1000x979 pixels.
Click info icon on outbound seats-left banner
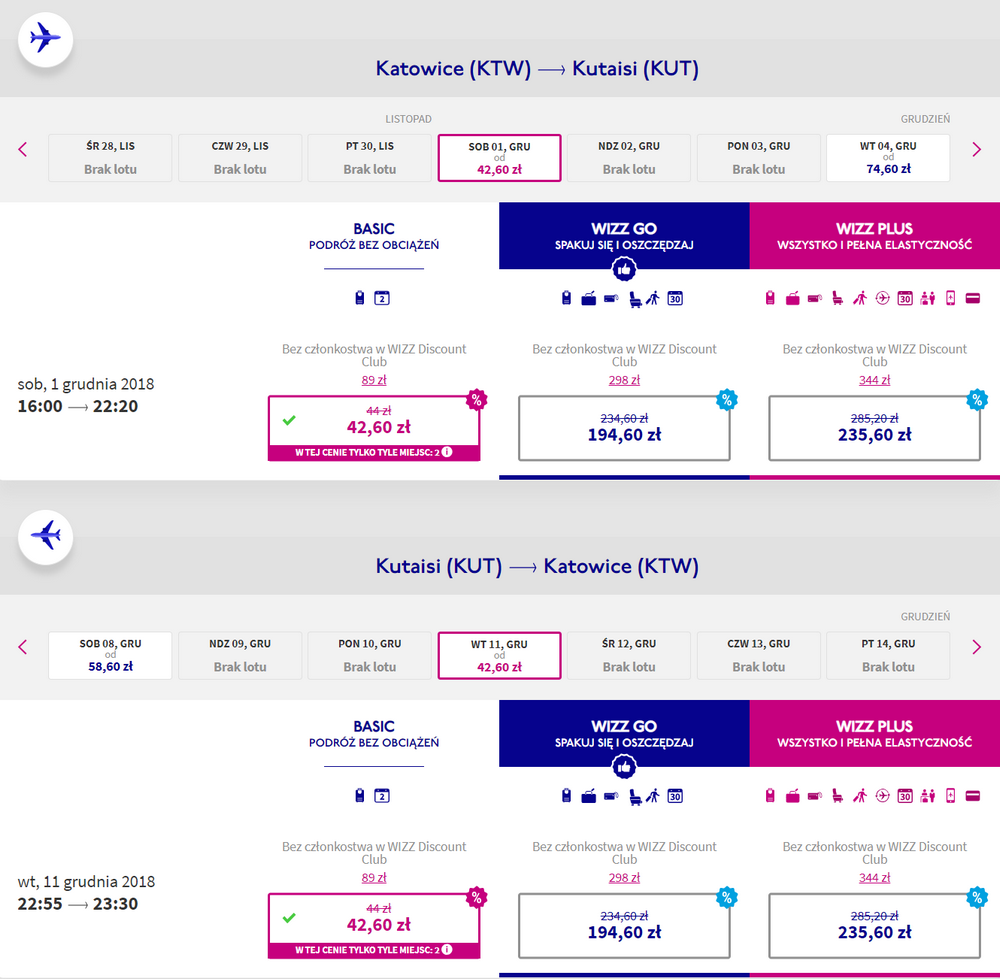(x=447, y=452)
